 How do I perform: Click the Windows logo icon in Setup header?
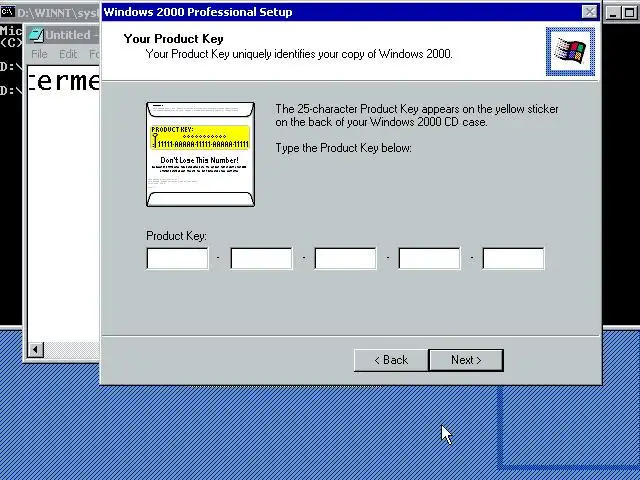tap(570, 51)
